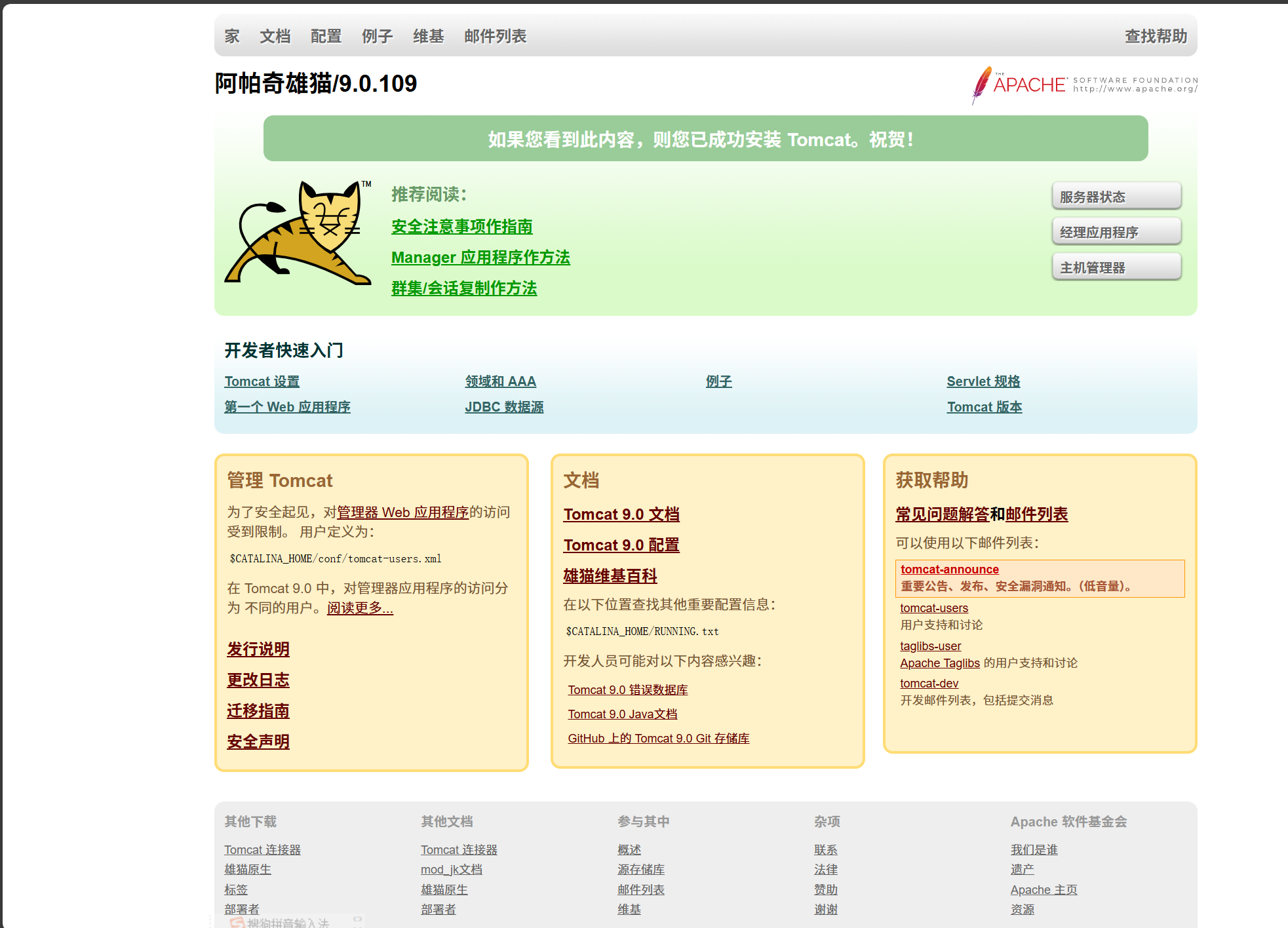Open the Servlet 规格 link
Viewport: 1288px width, 928px height.
point(983,381)
